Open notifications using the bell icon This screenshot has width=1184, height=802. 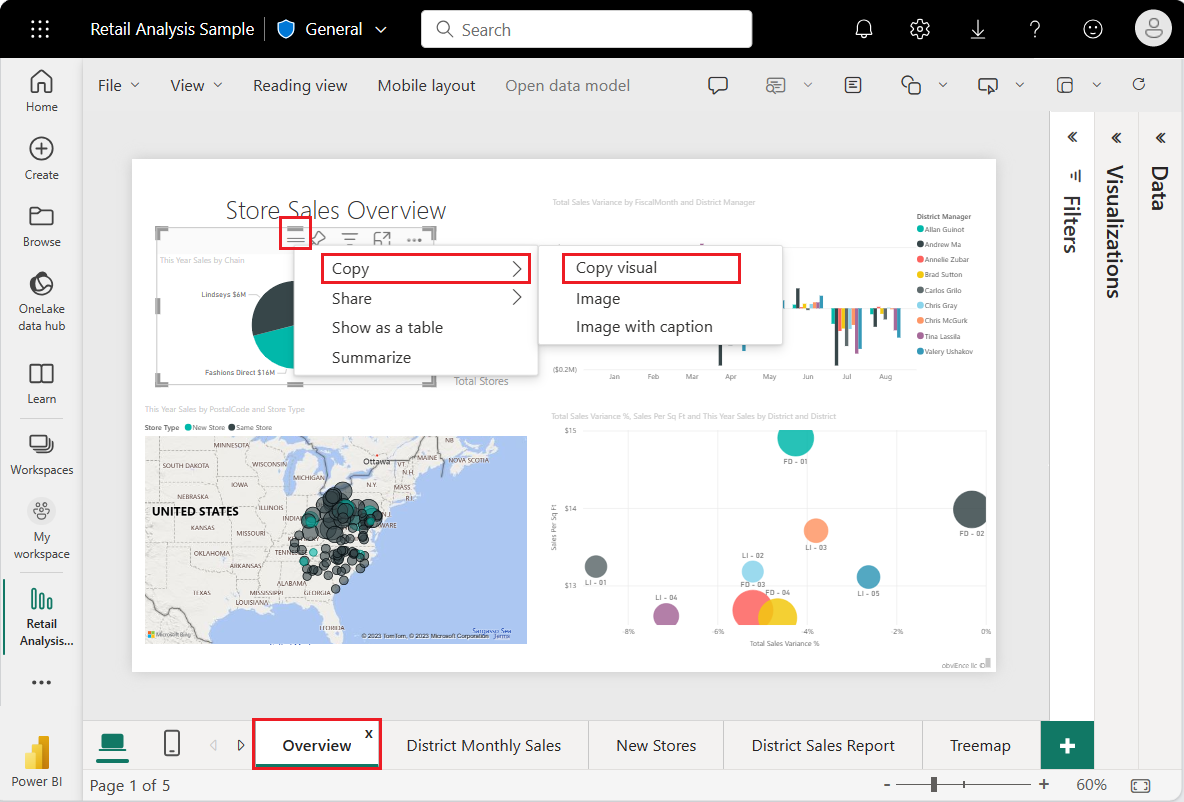click(x=863, y=29)
